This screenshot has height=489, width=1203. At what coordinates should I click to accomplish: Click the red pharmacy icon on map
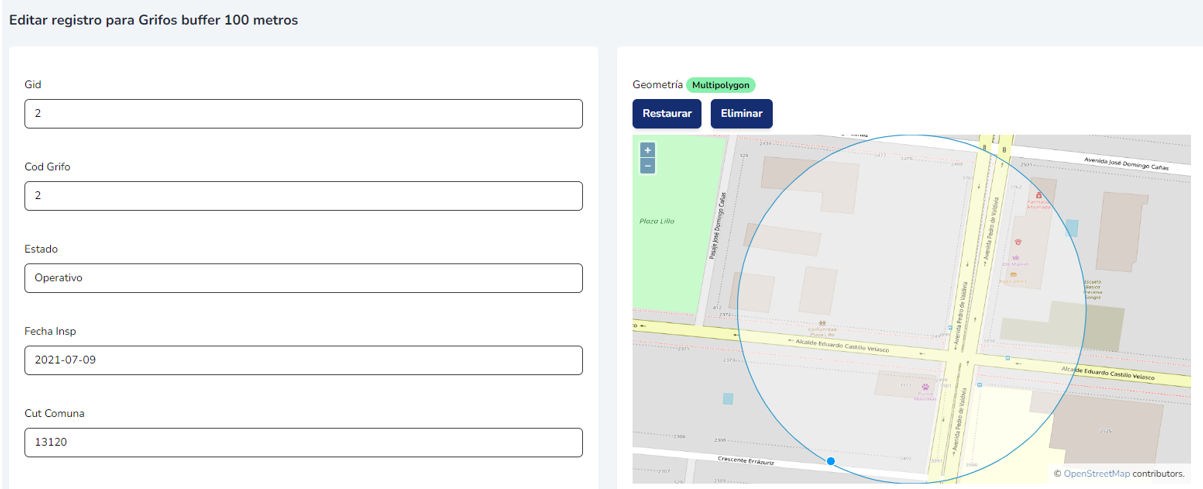(x=1039, y=196)
